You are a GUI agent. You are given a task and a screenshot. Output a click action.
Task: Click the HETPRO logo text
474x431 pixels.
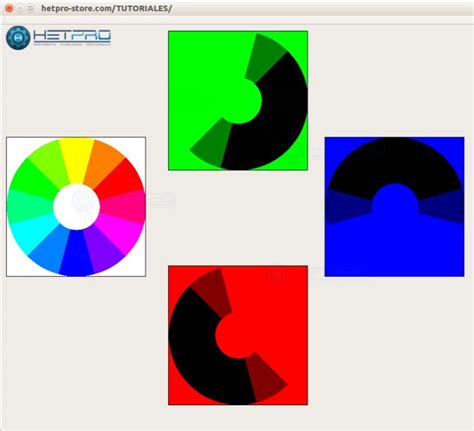point(72,37)
